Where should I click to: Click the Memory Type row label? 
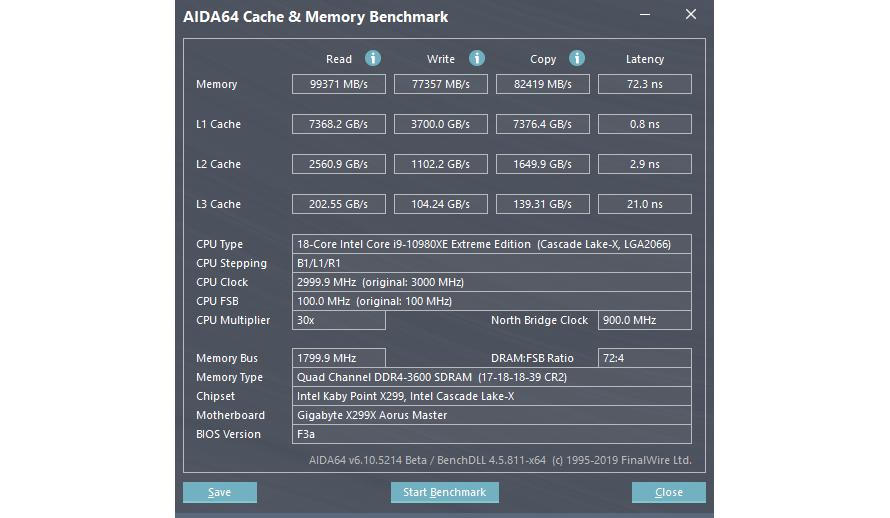coord(229,377)
